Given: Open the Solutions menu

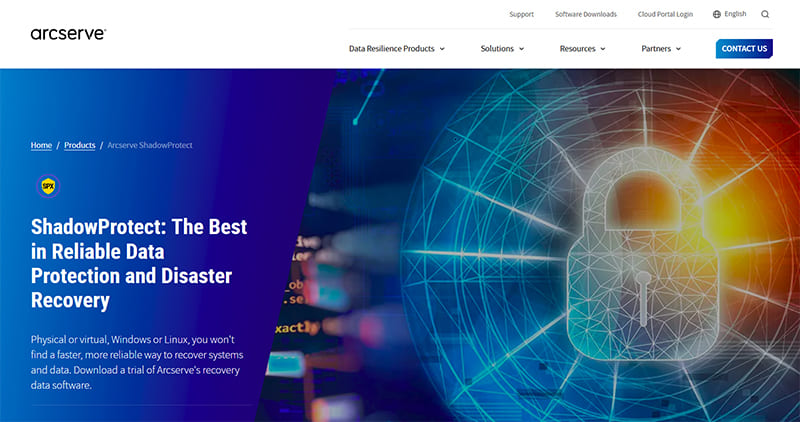Looking at the screenshot, I should 503,49.
